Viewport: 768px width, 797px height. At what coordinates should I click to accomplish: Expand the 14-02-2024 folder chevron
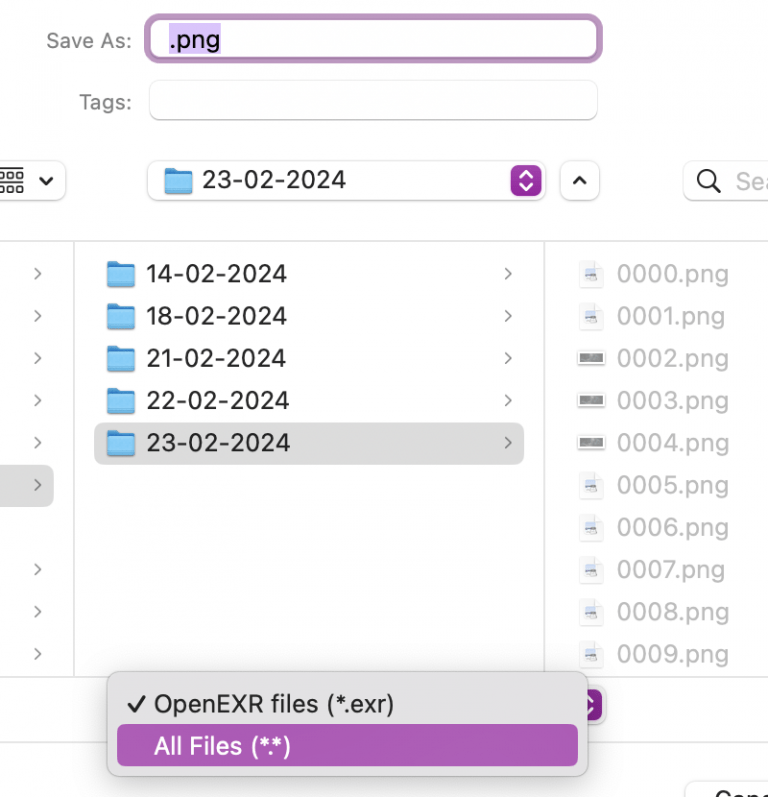click(508, 274)
